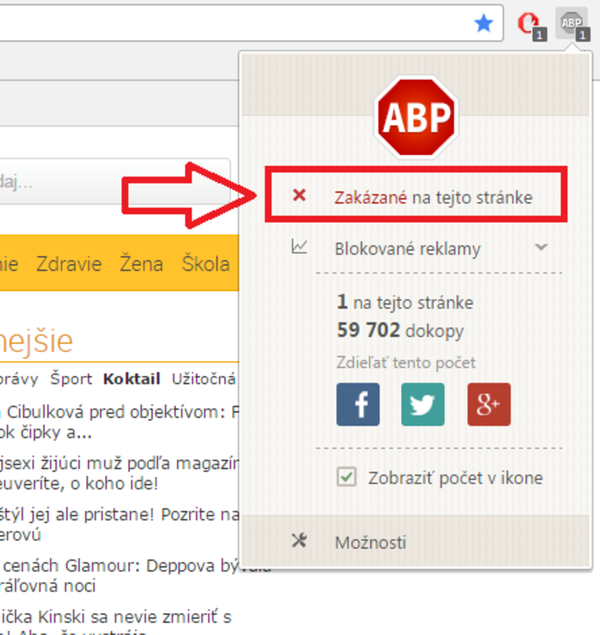Toggle Zakázané na tejto stránke
Image resolution: width=600 pixels, height=635 pixels.
[x=416, y=194]
